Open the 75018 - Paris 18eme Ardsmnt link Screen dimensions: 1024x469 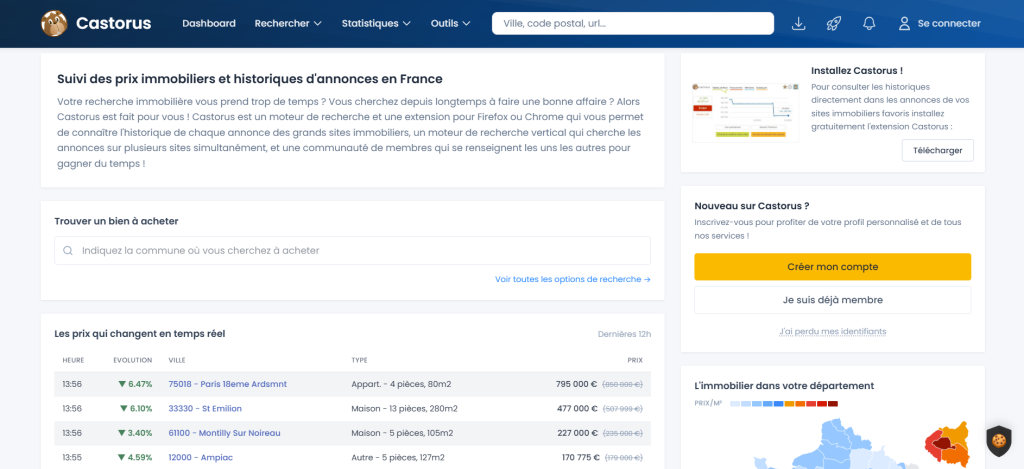(x=227, y=384)
